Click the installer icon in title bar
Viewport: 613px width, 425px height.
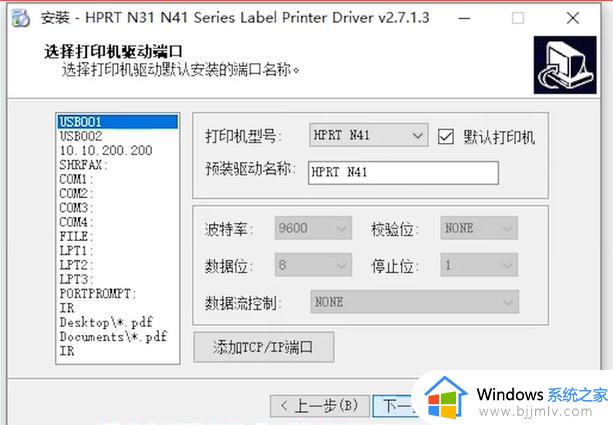coord(20,18)
